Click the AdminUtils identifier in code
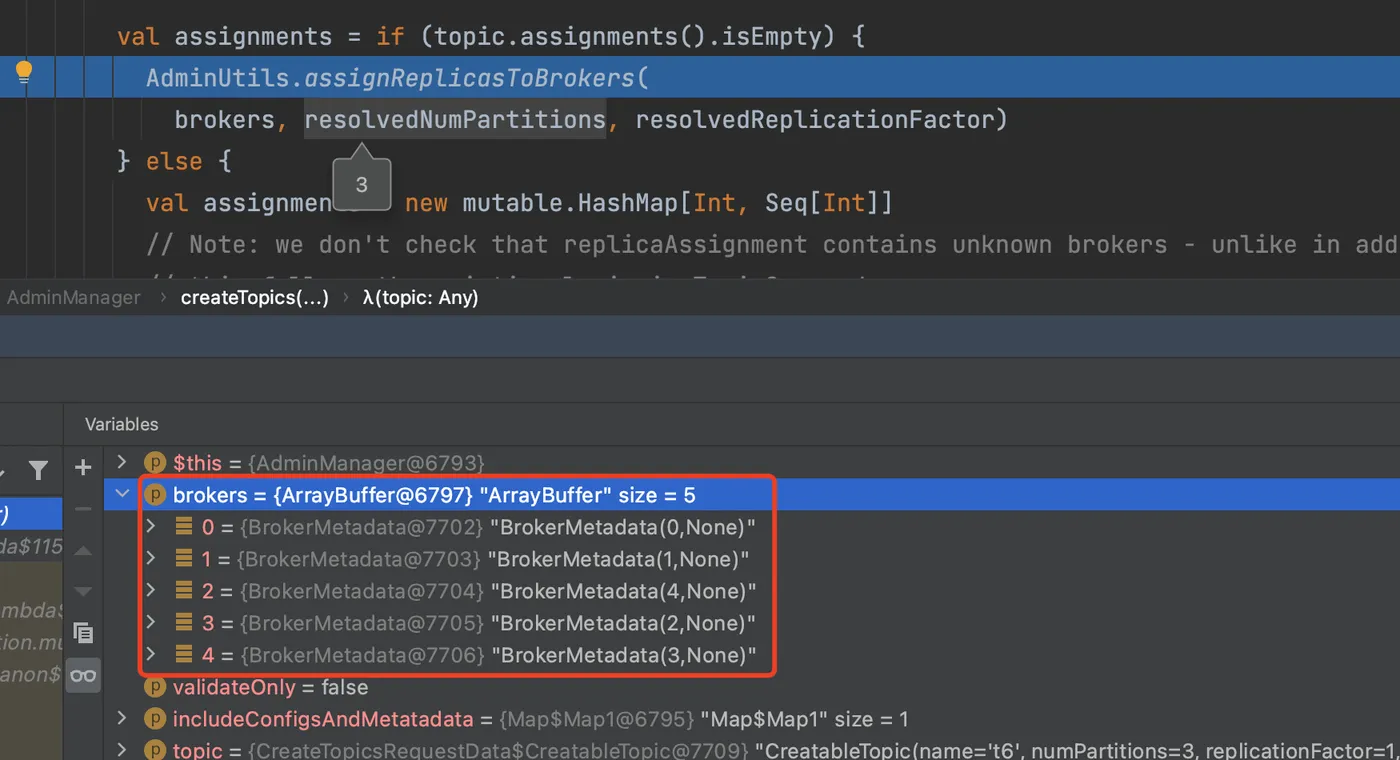This screenshot has height=760, width=1400. (x=218, y=78)
